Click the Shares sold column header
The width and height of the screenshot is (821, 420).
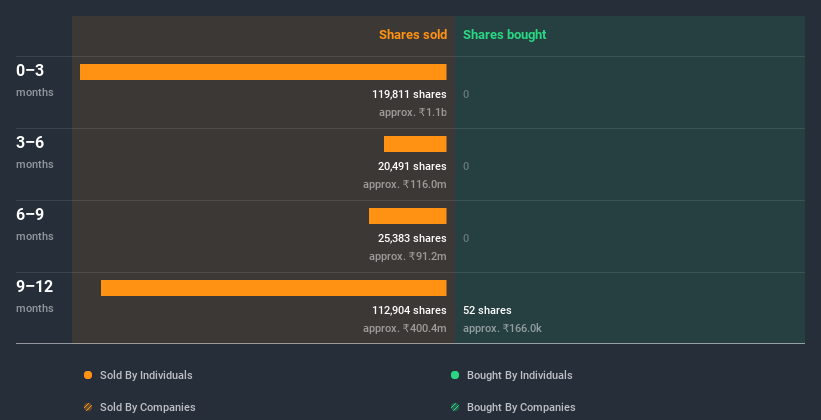click(413, 35)
